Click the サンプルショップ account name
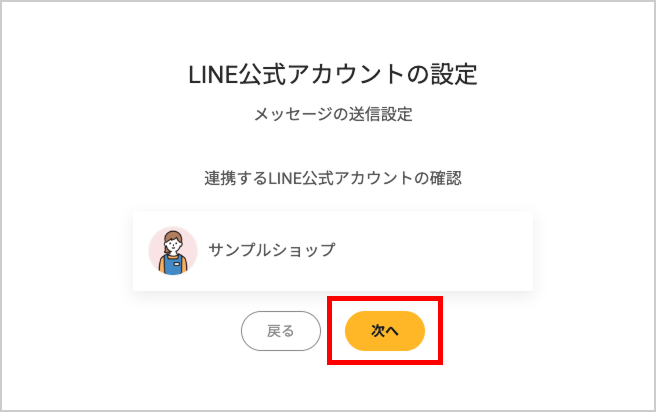Screen dimensions: 656x412 point(272,250)
